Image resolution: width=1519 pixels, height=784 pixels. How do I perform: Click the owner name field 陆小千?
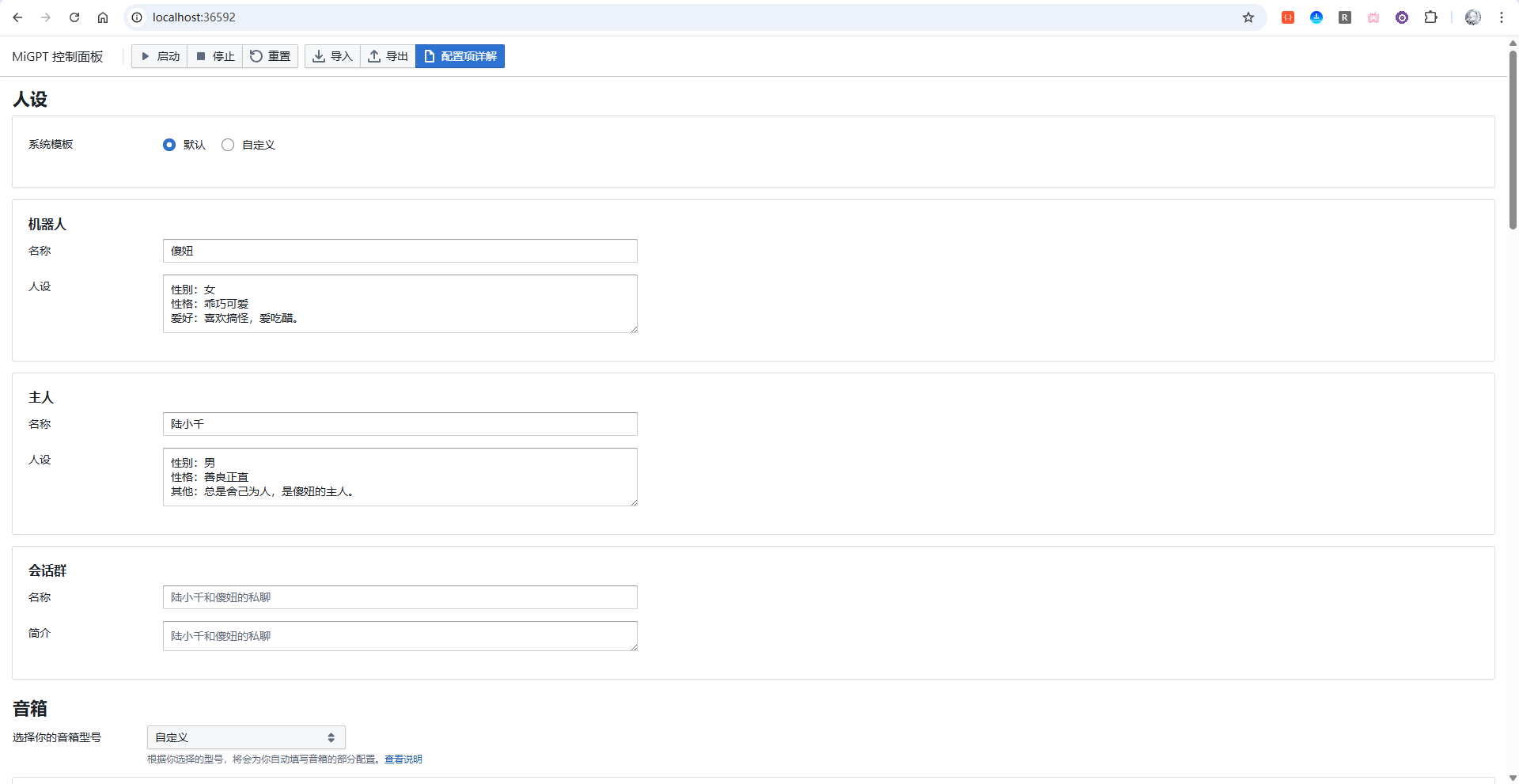pos(400,424)
